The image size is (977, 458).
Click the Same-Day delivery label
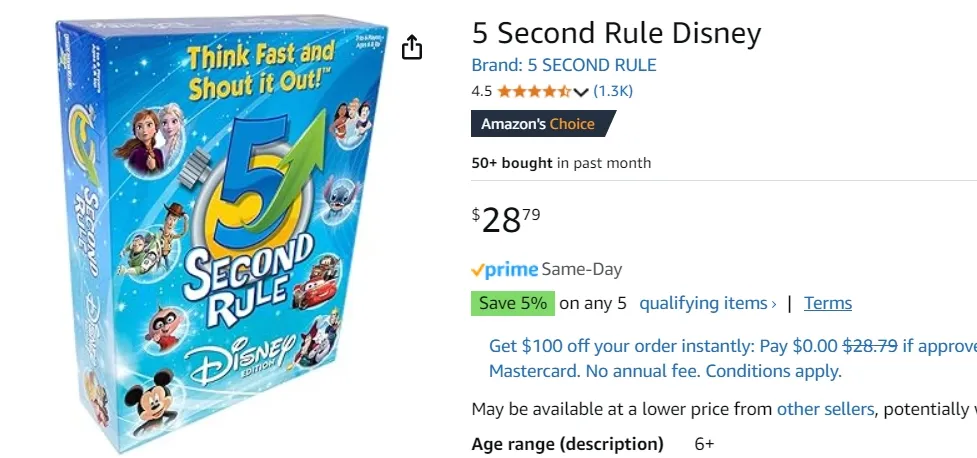tap(582, 269)
